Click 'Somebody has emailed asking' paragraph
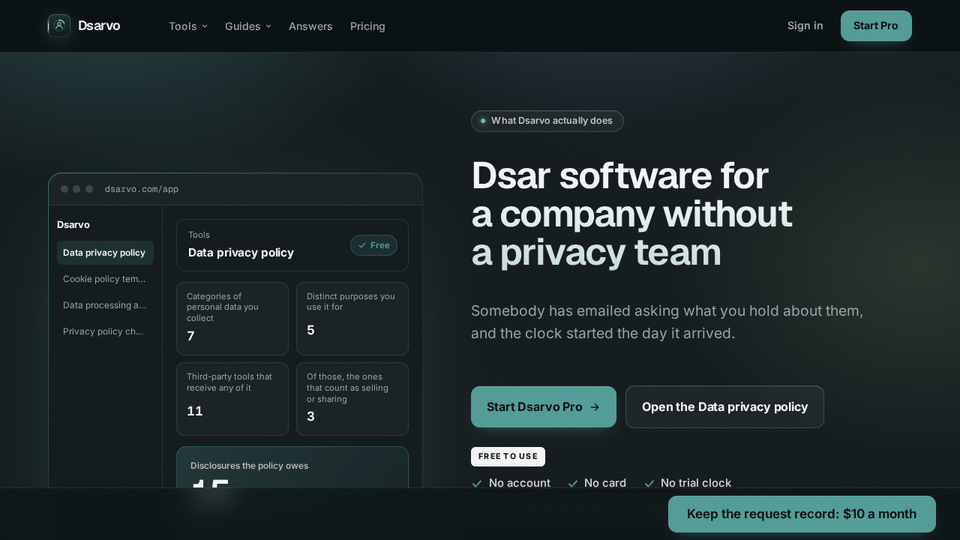 (x=667, y=322)
